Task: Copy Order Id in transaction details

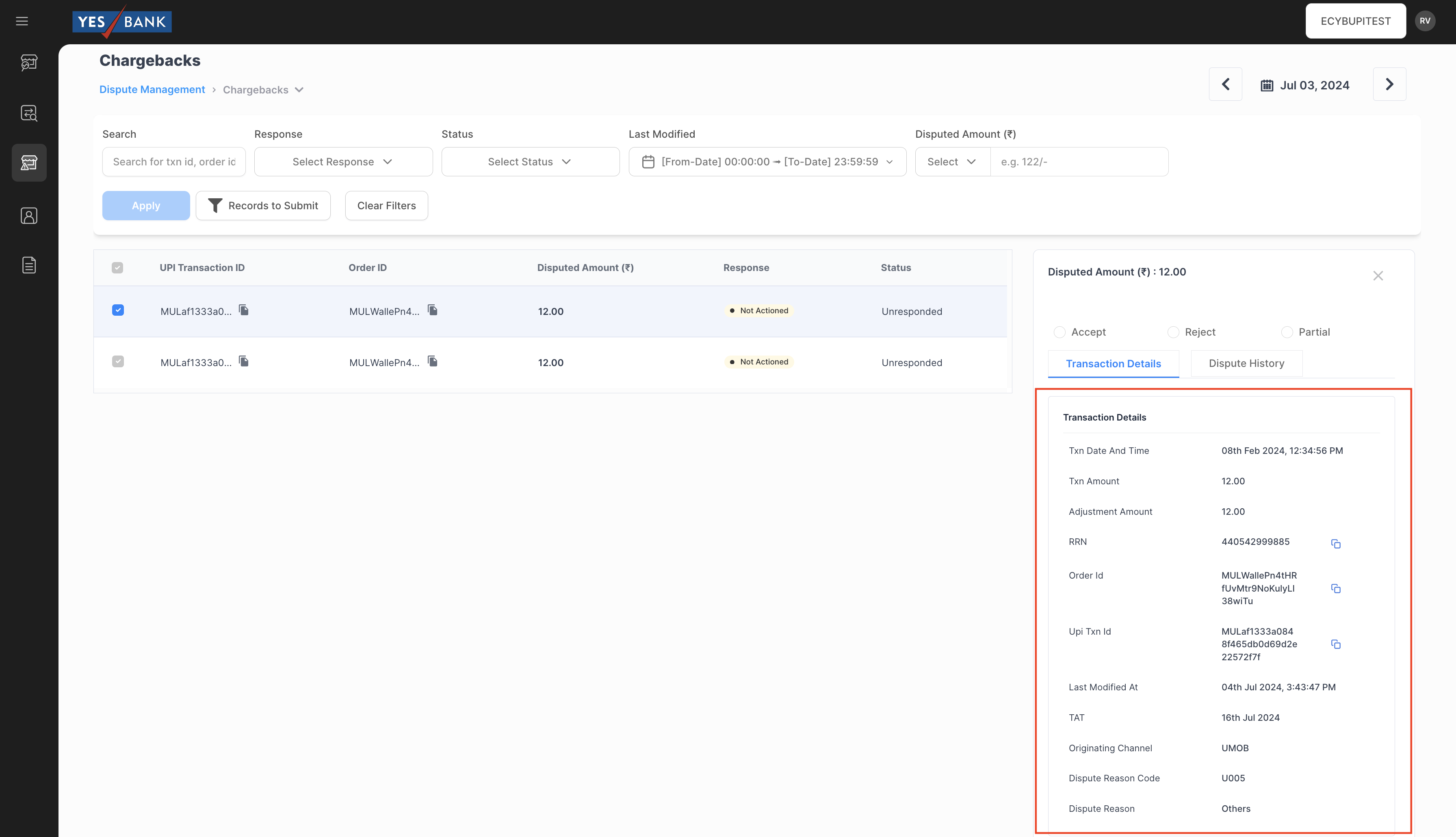Action: coord(1335,588)
